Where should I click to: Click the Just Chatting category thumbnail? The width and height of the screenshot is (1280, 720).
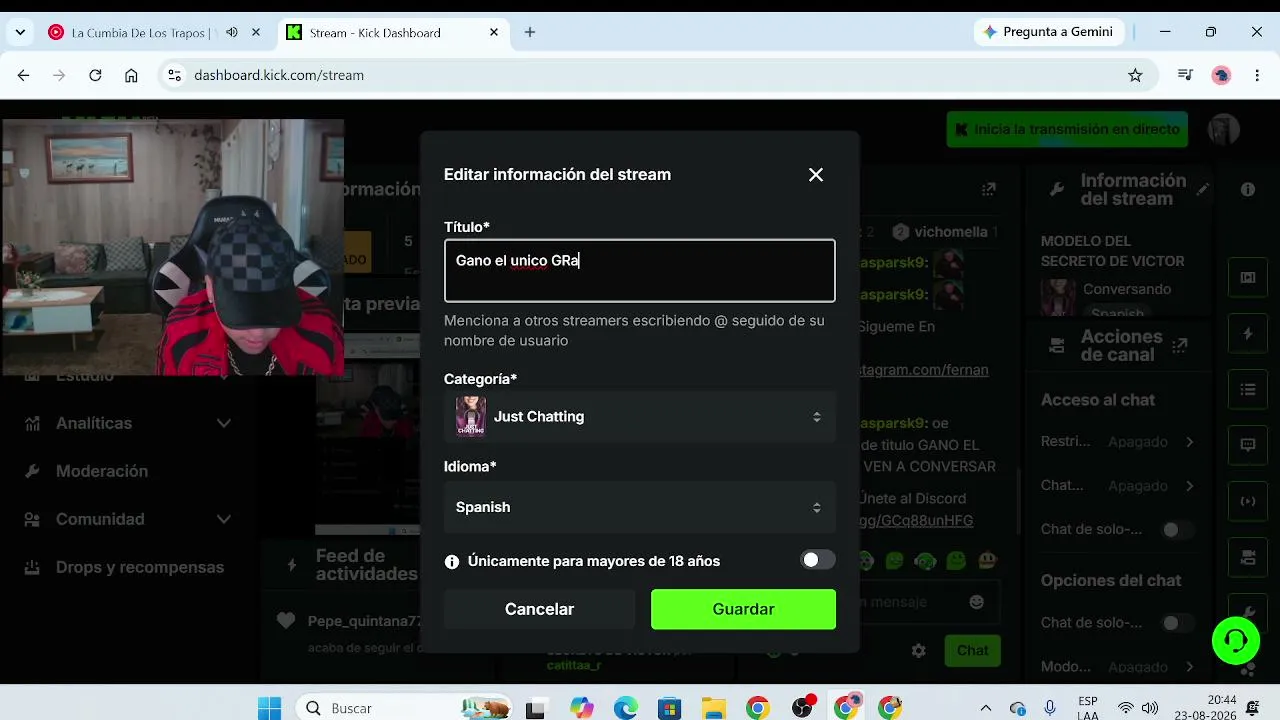click(471, 417)
